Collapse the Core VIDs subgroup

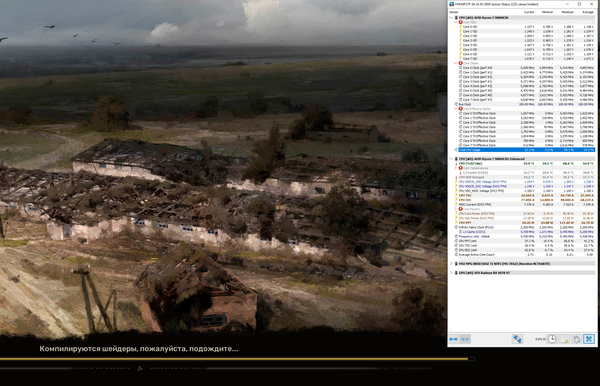coord(455,22)
